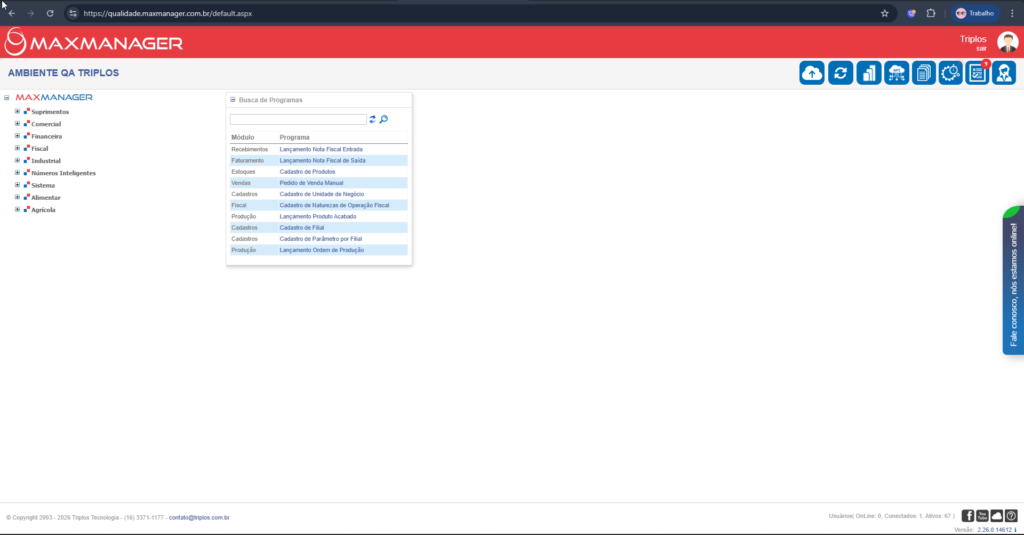The height and width of the screenshot is (535, 1024).
Task: Expand the Suprimentos tree node
Action: click(17, 112)
